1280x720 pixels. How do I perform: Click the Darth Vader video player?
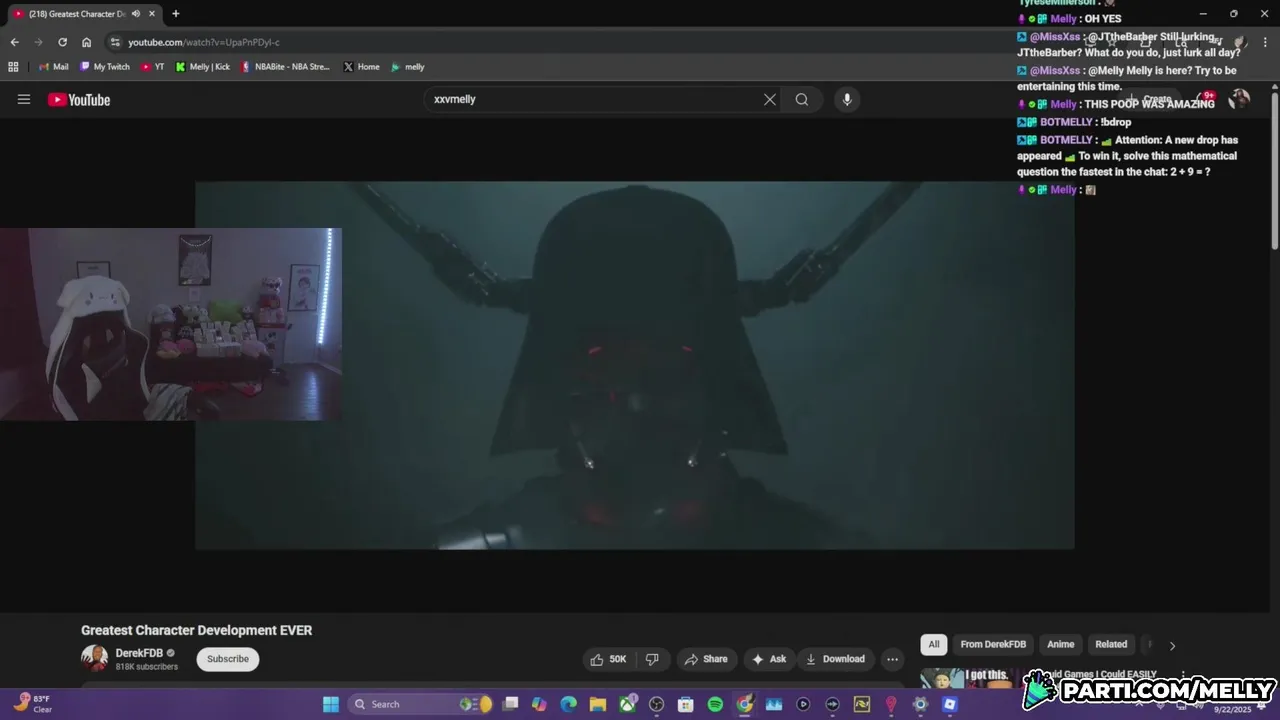(x=634, y=365)
